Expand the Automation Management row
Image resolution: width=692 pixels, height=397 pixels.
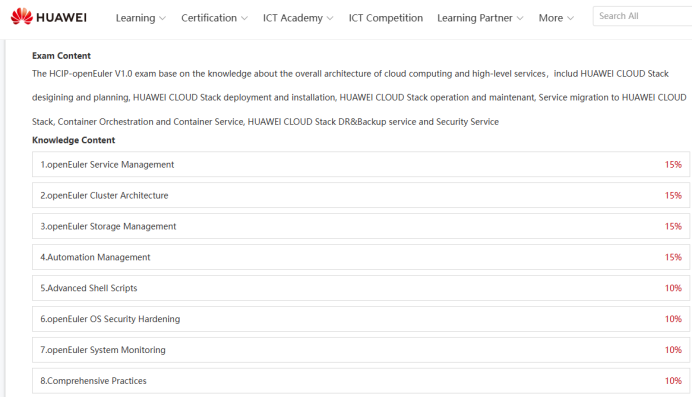click(361, 257)
